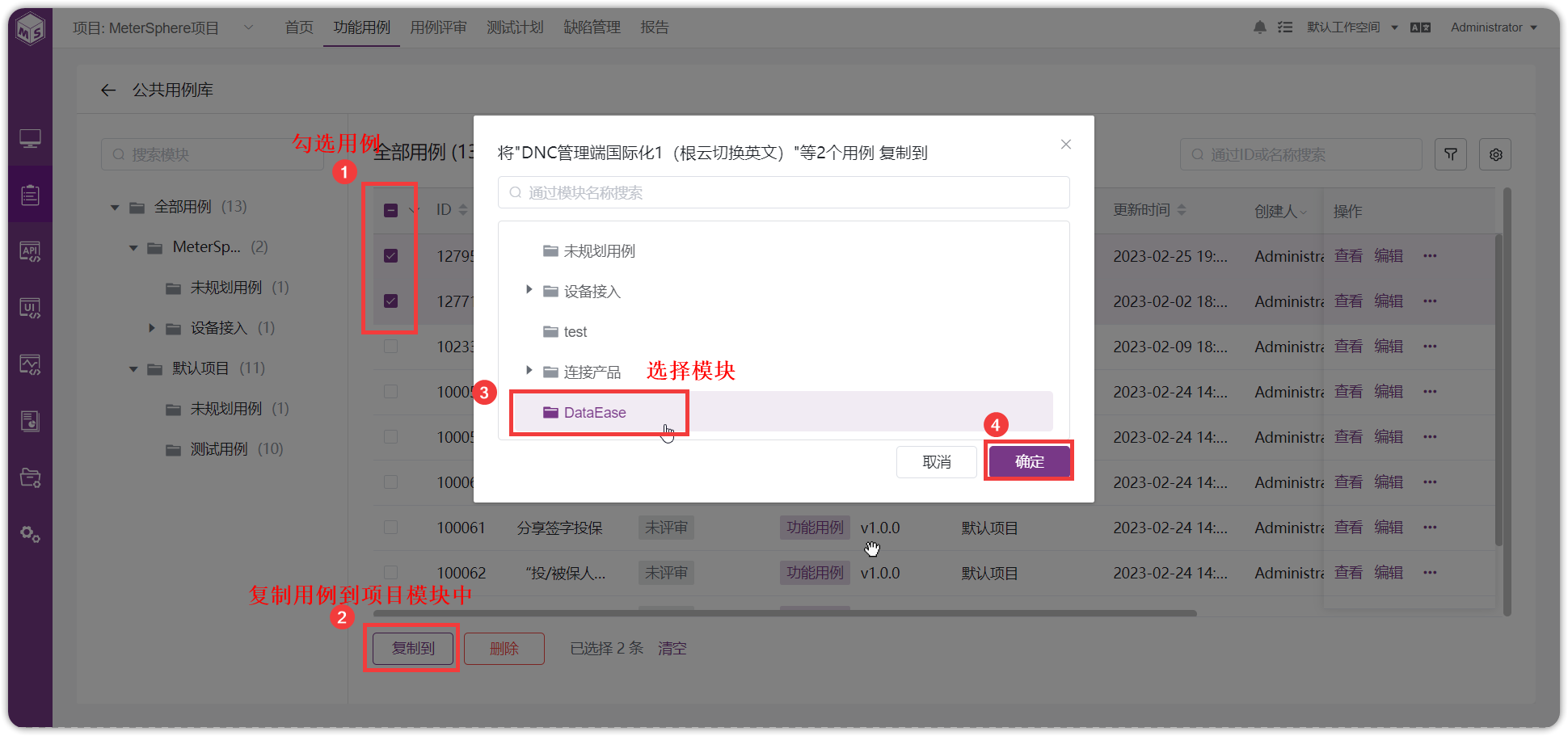Toggle the select-all header checkbox

click(x=390, y=210)
